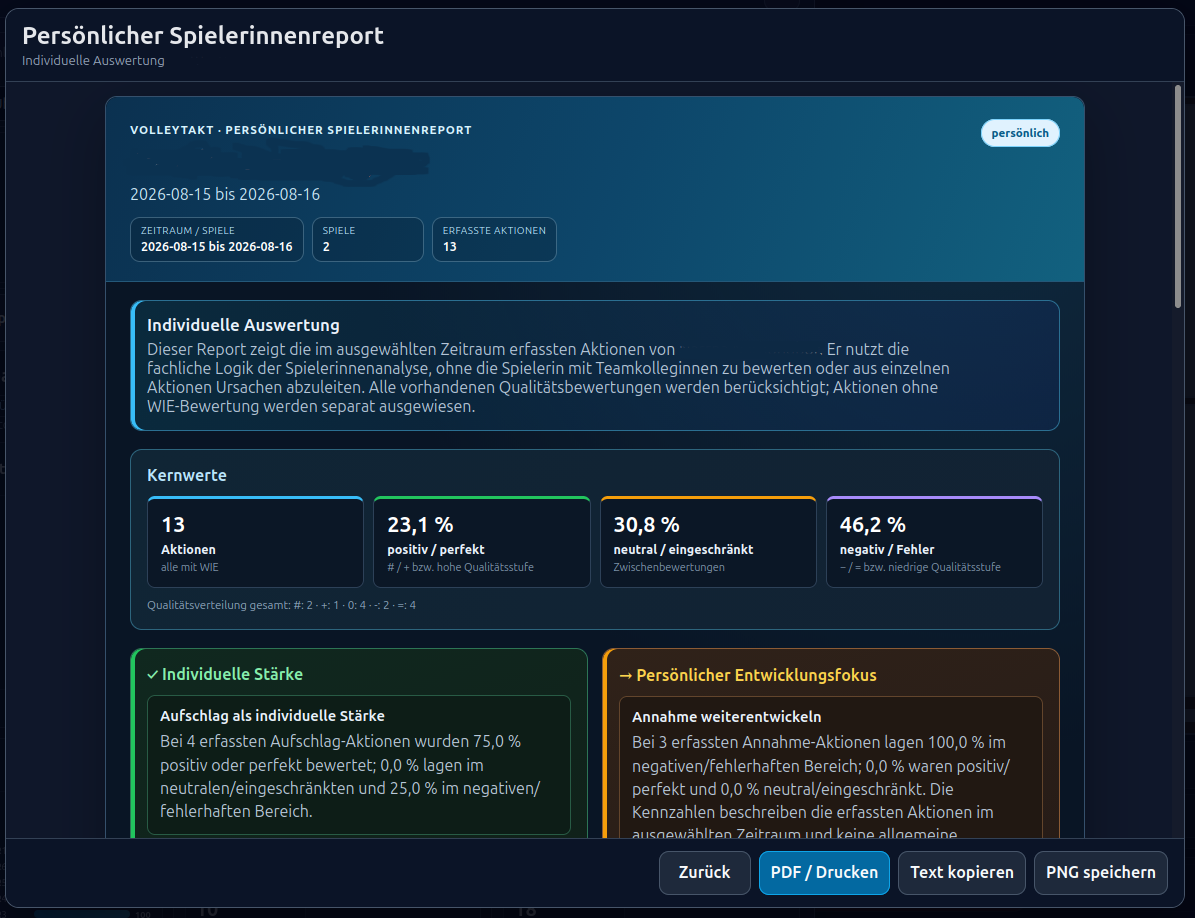The image size is (1195, 918).
Task: Click the Individuelle Auswertung section heading
Action: 243,325
